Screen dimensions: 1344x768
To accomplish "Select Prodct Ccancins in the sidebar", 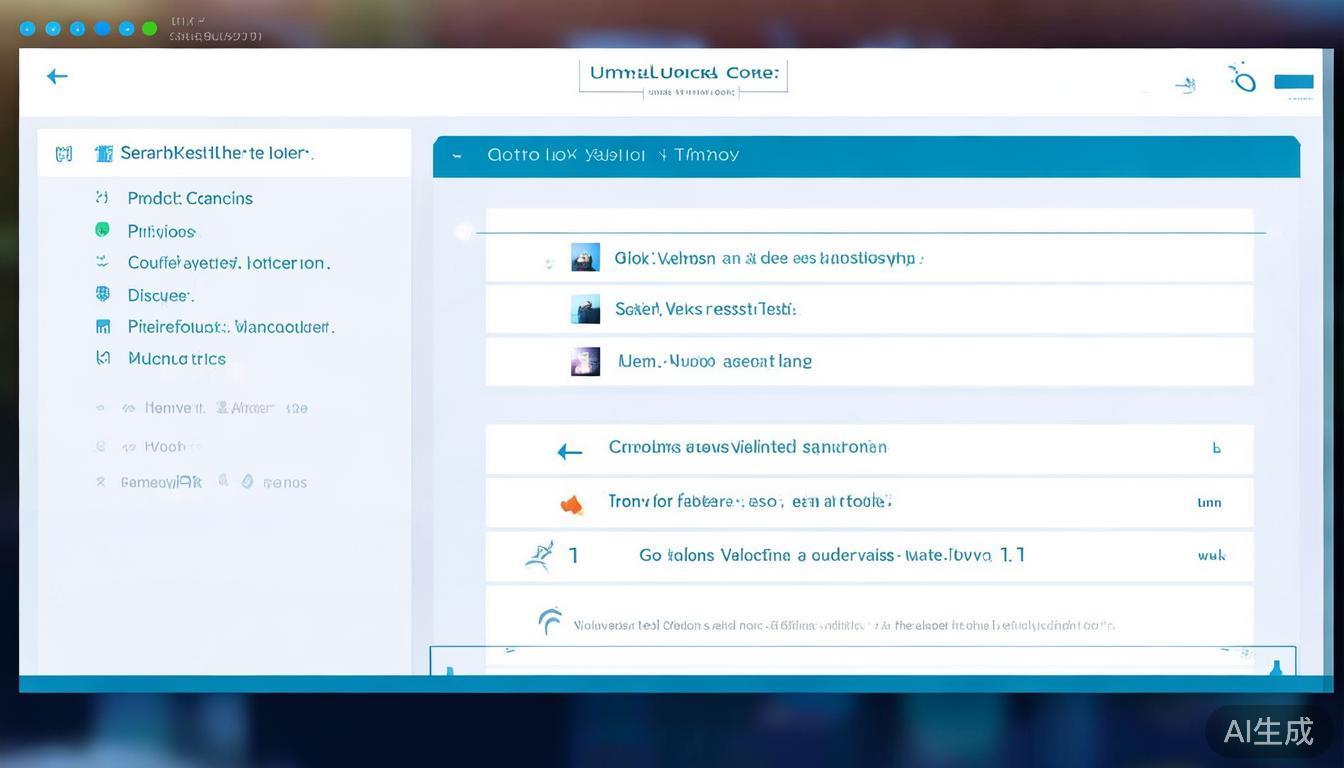I will [x=190, y=198].
